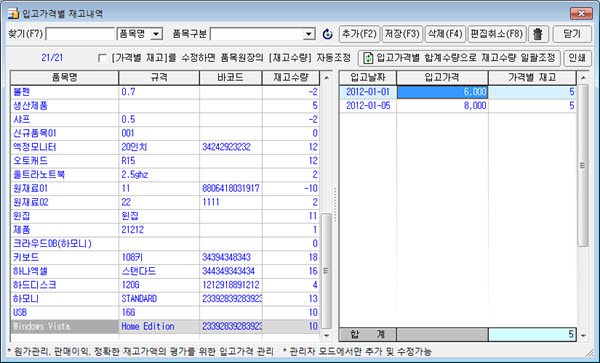This screenshot has width=600, height=363.
Task: Select the 하모니 item row
Action: tap(165, 298)
